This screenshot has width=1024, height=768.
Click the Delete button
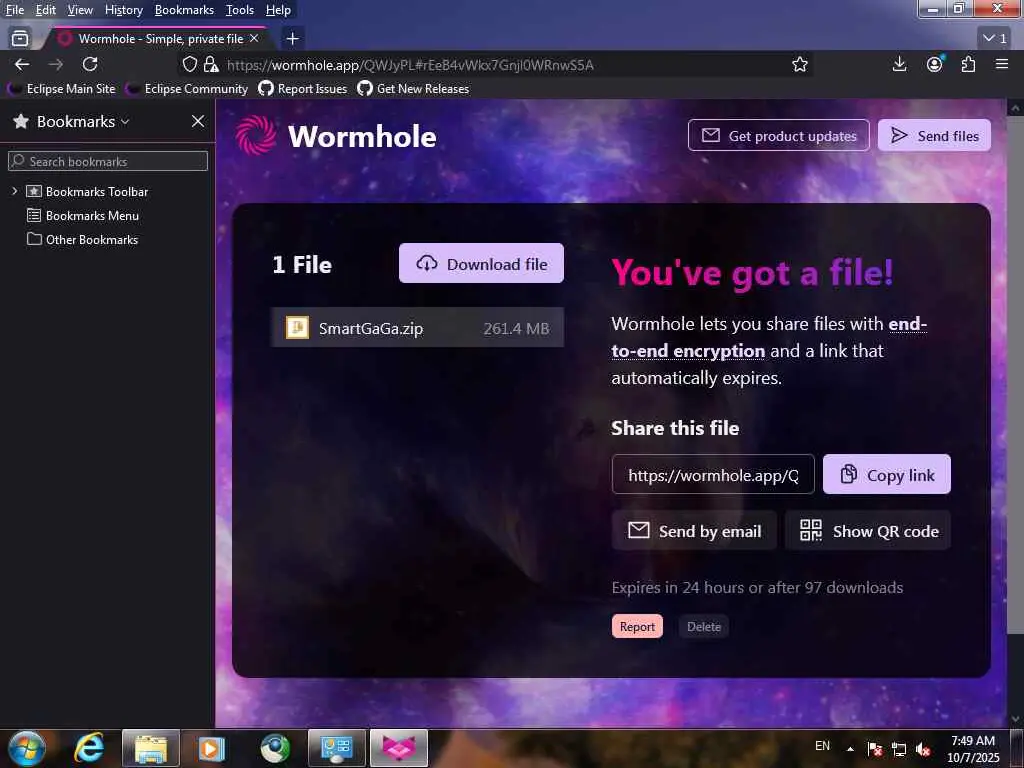coord(704,626)
